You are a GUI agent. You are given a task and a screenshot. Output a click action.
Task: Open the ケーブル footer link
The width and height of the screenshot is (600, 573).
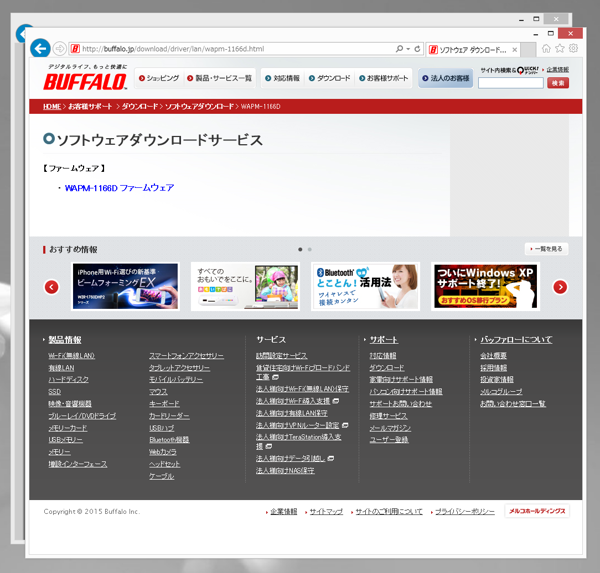(161, 476)
